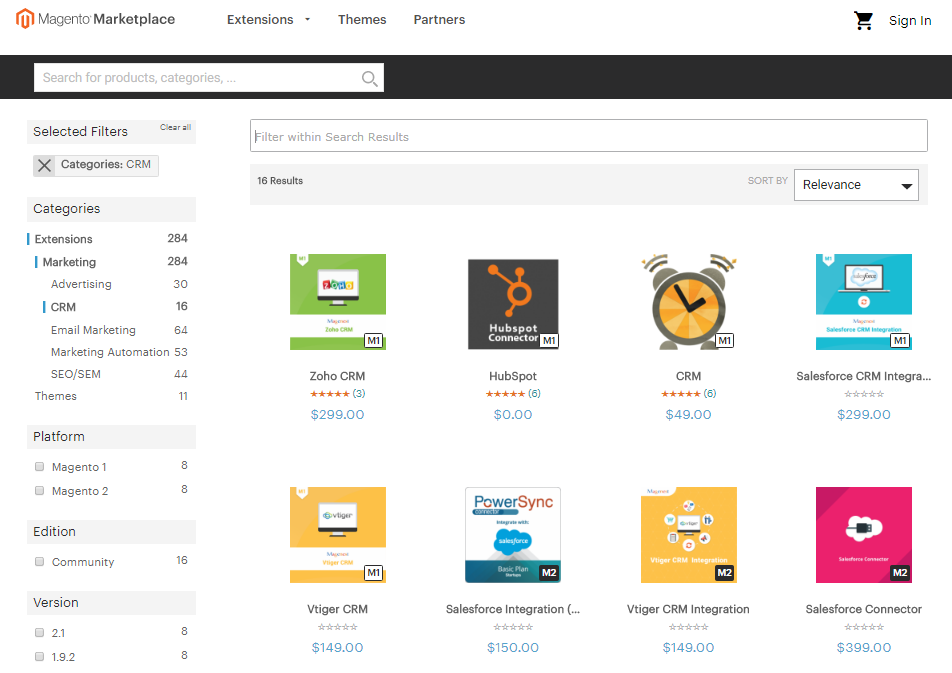Click the $0.00 HubSpot price
952x673 pixels.
pyautogui.click(x=512, y=414)
